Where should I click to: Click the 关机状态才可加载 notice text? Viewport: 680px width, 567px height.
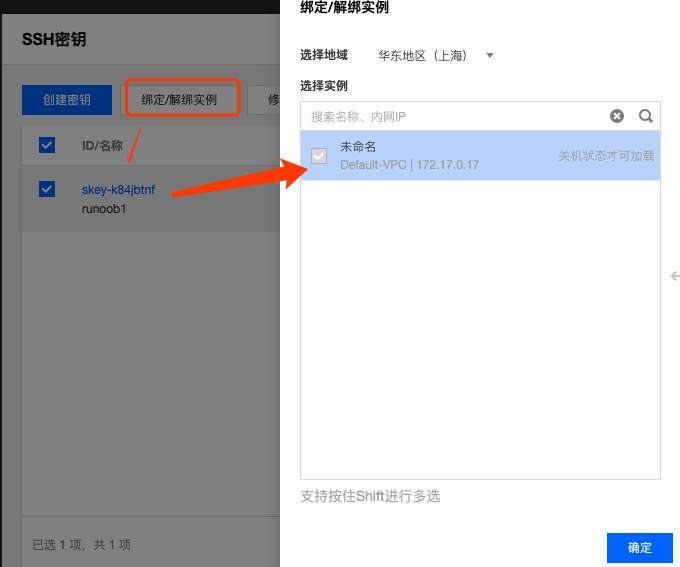pyautogui.click(x=606, y=156)
